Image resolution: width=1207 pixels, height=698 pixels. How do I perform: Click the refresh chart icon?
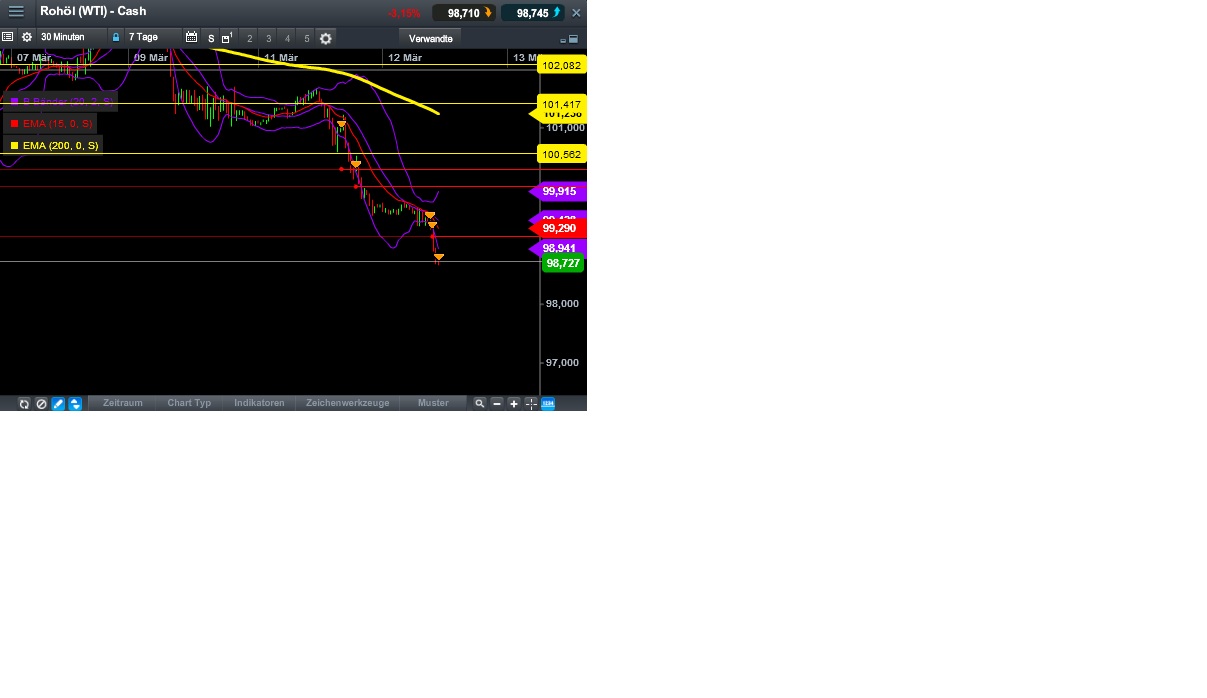coord(24,404)
